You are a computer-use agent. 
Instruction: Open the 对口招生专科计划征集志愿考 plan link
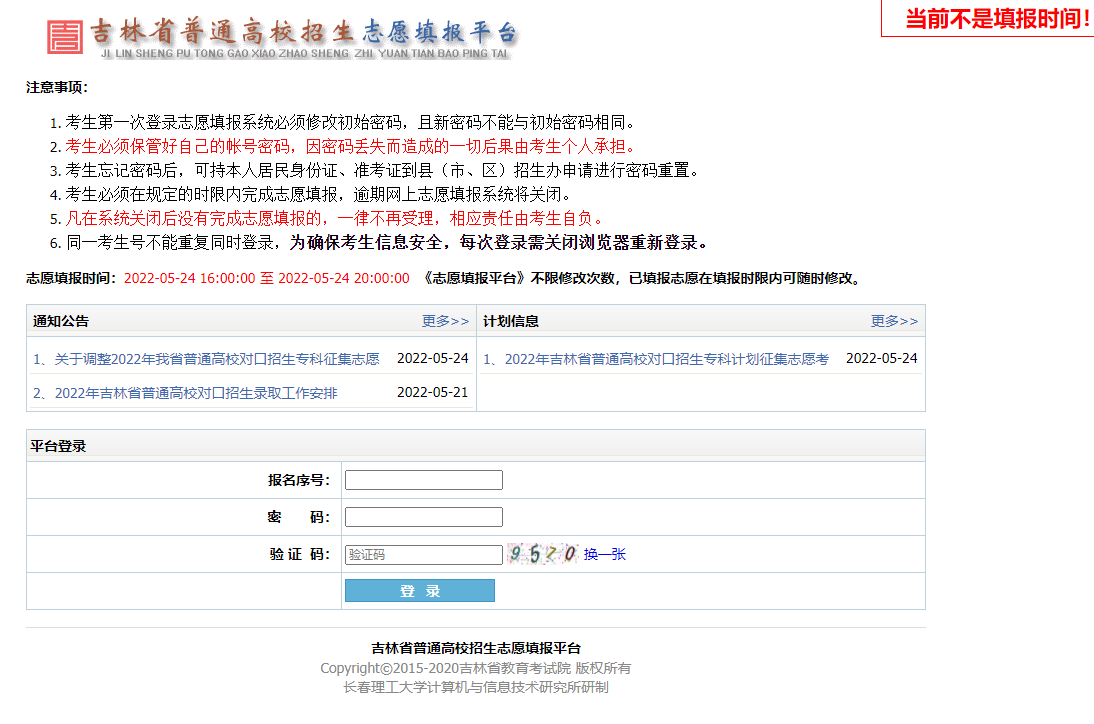coord(656,359)
